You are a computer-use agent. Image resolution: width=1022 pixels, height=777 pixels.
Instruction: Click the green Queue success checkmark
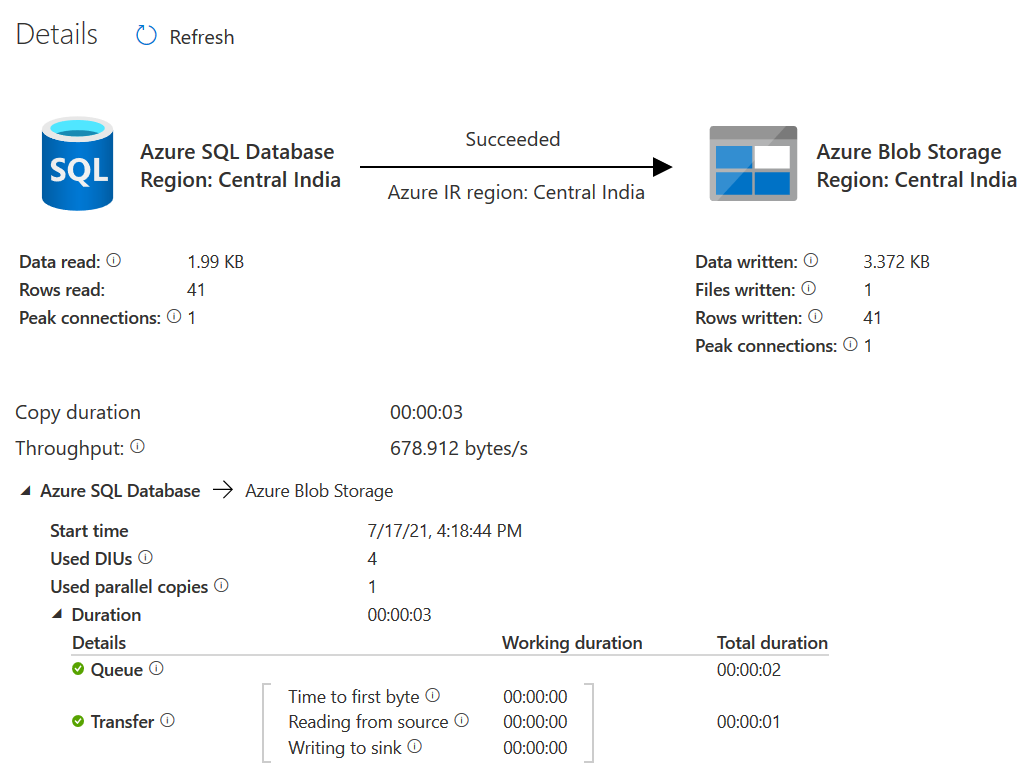79,669
